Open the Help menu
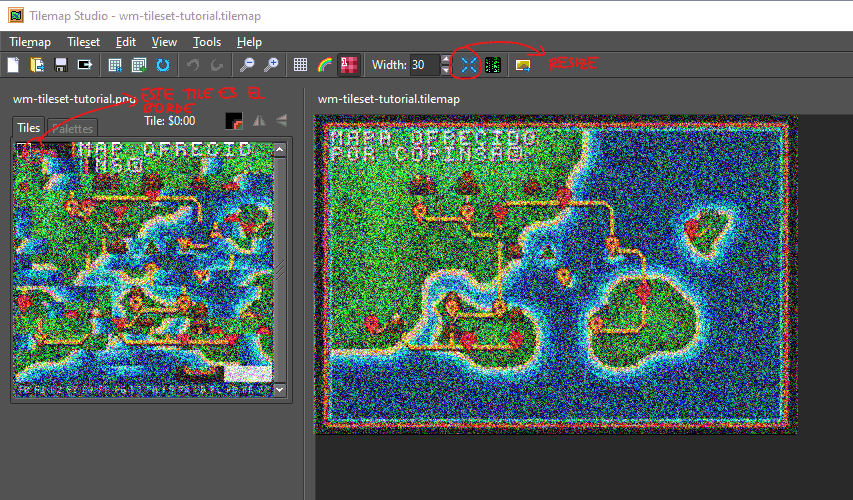 (x=249, y=42)
